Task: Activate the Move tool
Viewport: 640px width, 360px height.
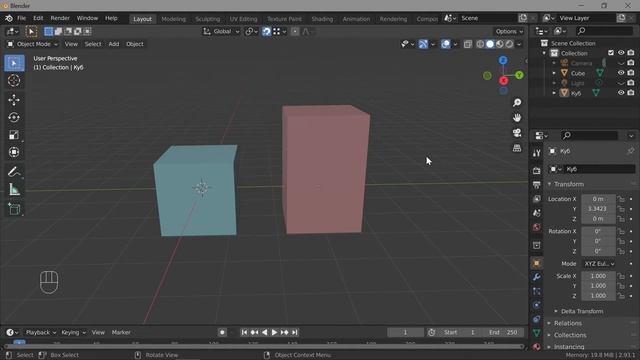Action: (x=14, y=100)
